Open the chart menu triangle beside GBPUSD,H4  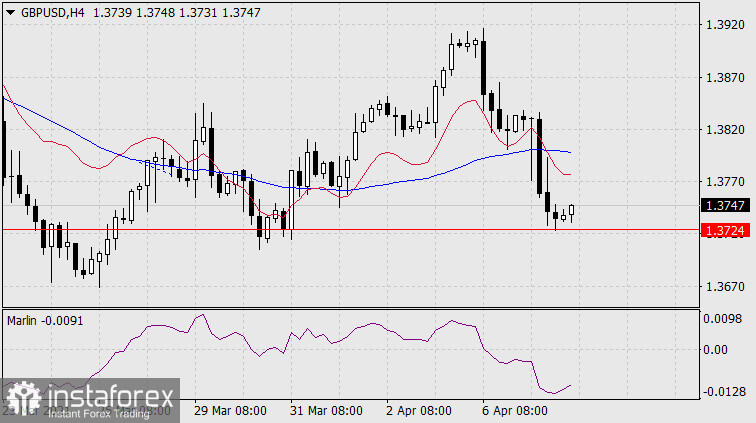pos(10,13)
